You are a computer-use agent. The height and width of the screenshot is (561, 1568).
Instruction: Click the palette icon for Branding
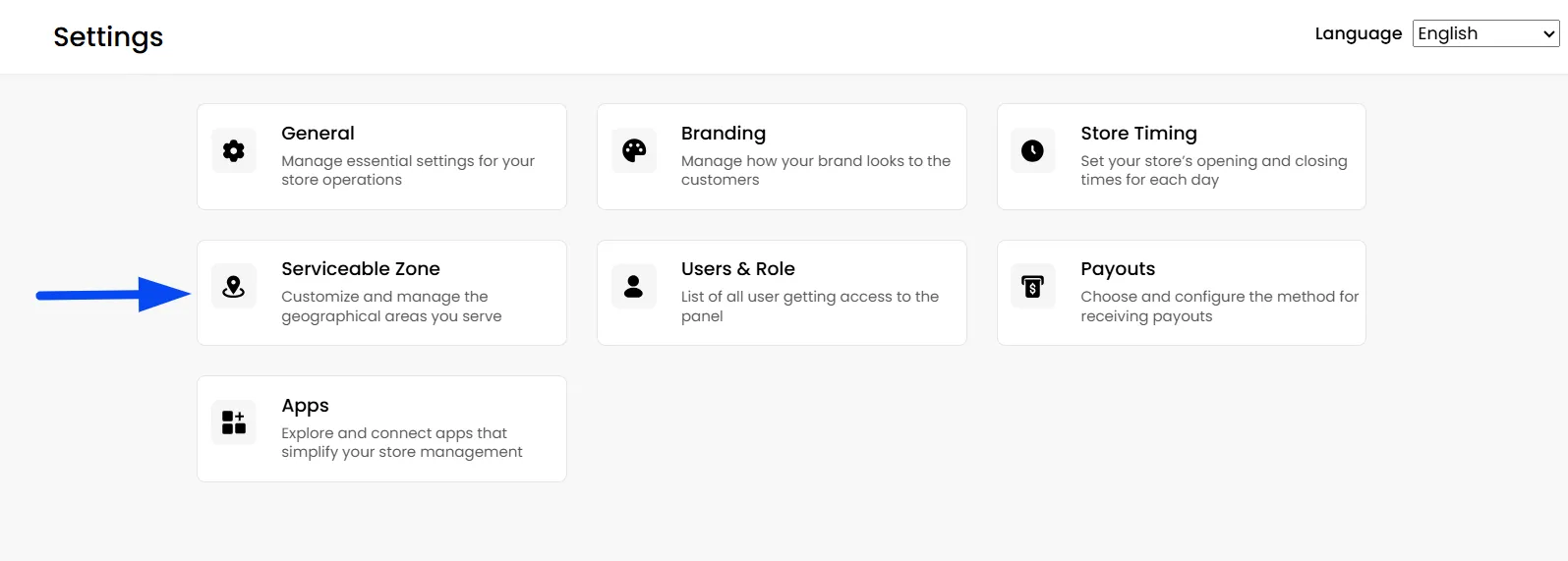coord(634,150)
